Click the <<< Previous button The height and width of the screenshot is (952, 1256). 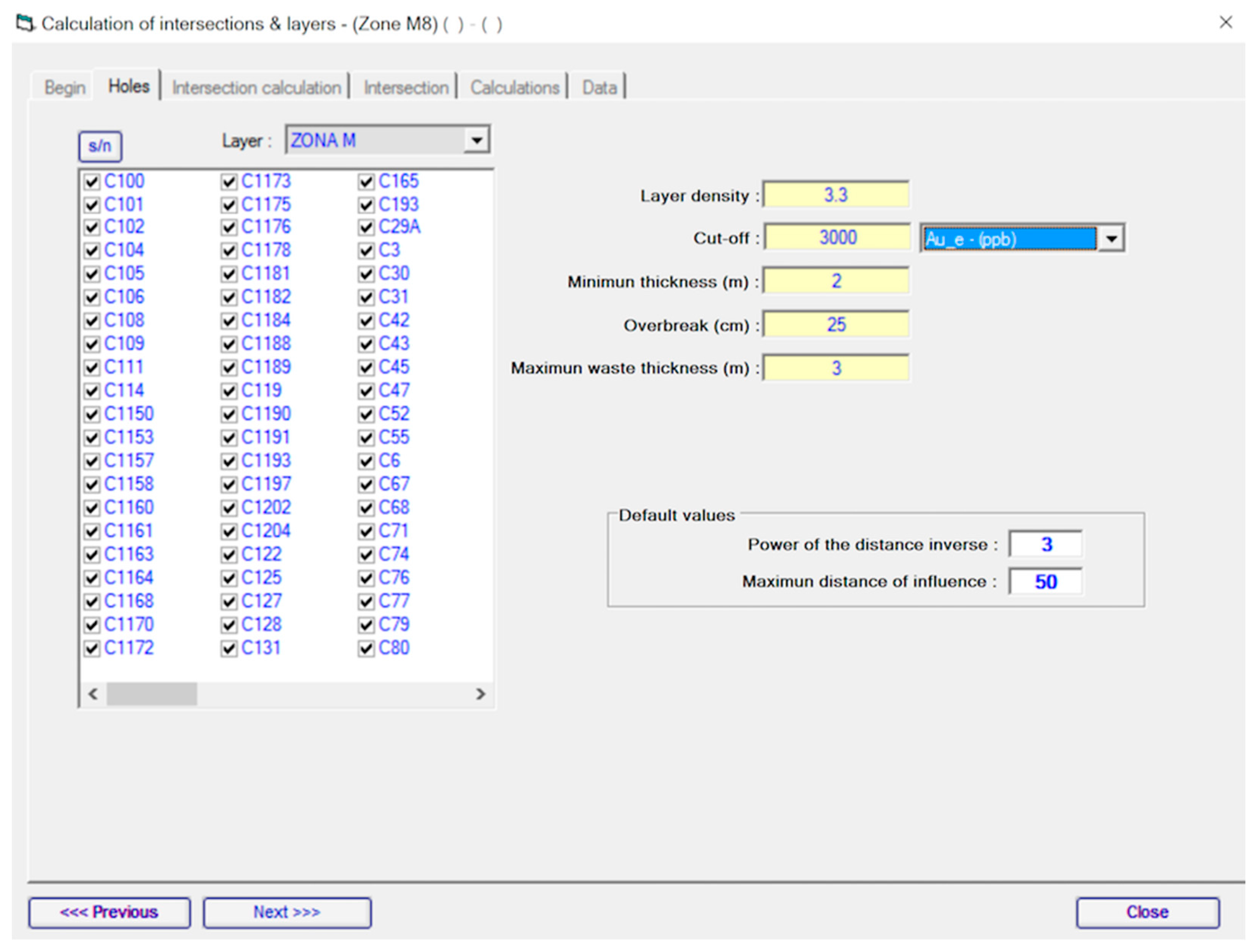click(109, 912)
